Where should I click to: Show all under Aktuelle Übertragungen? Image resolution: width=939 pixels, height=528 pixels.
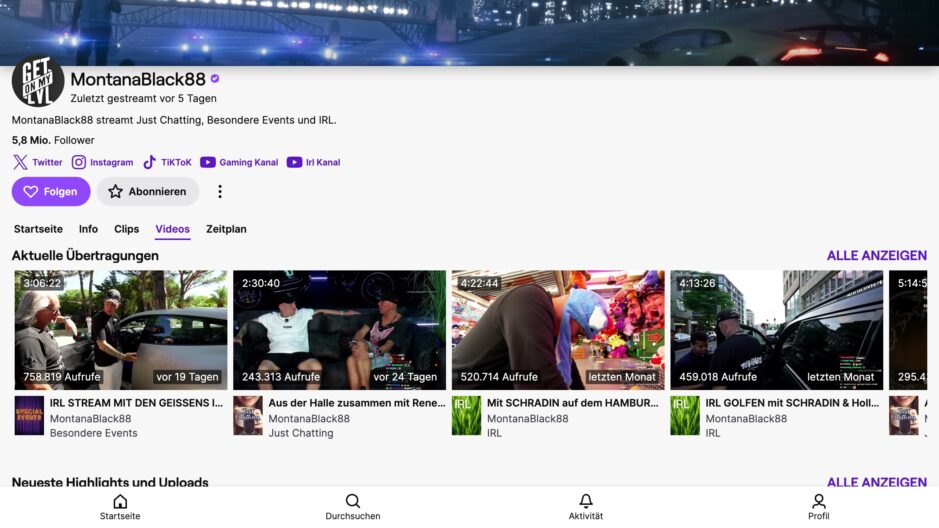pyautogui.click(x=877, y=256)
